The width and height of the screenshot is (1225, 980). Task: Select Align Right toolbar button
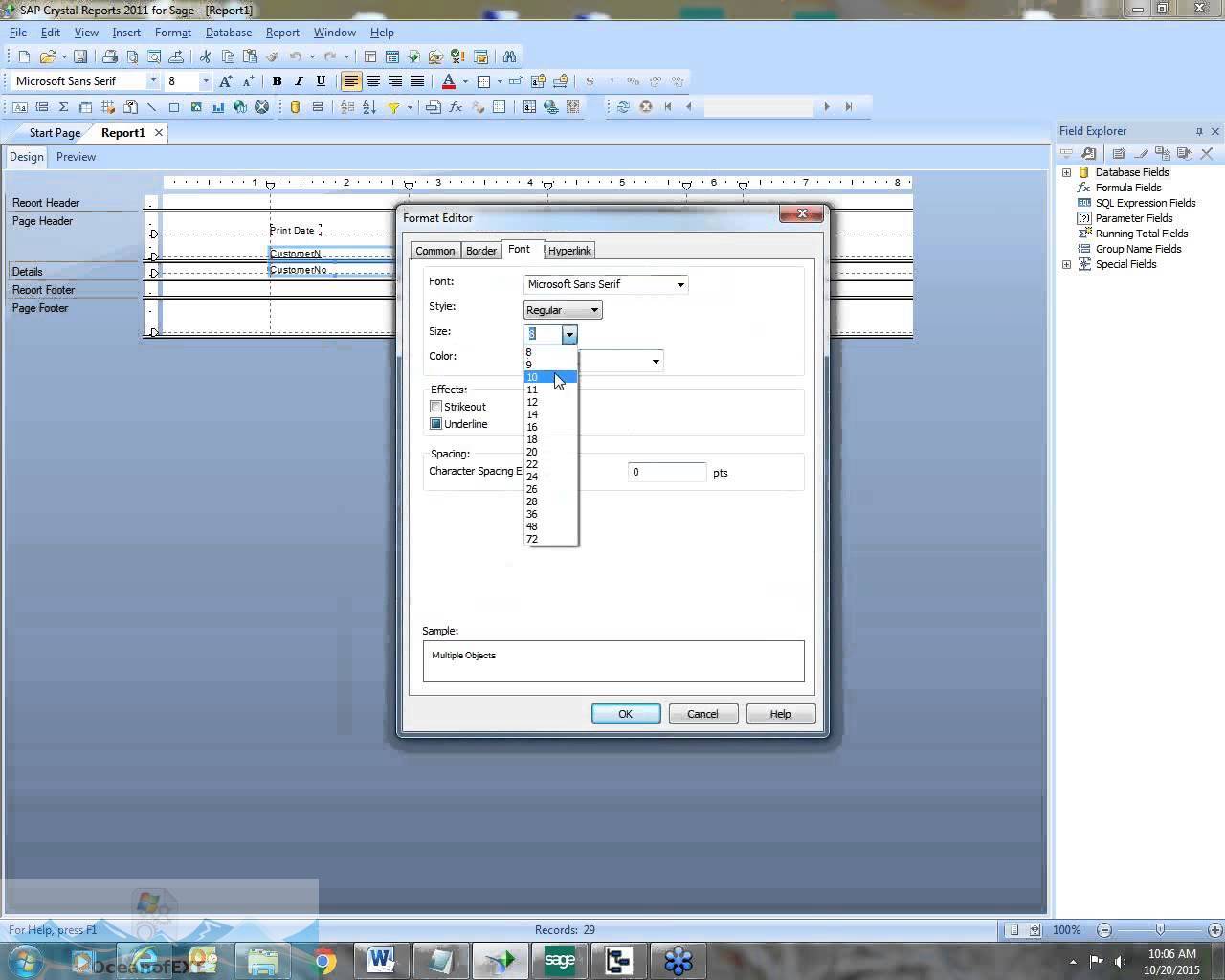(395, 81)
